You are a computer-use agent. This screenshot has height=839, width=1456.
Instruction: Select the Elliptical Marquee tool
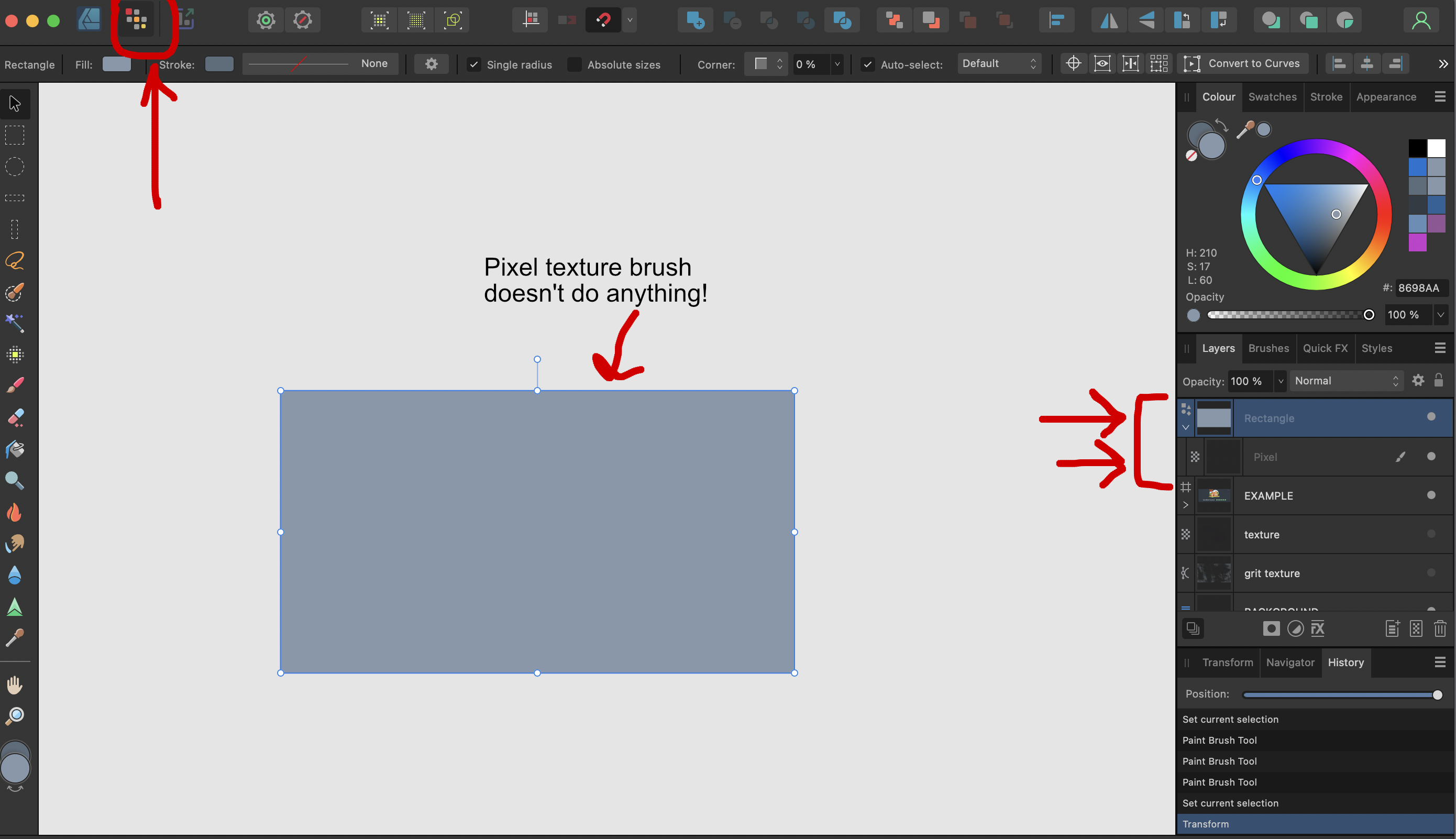(15, 167)
